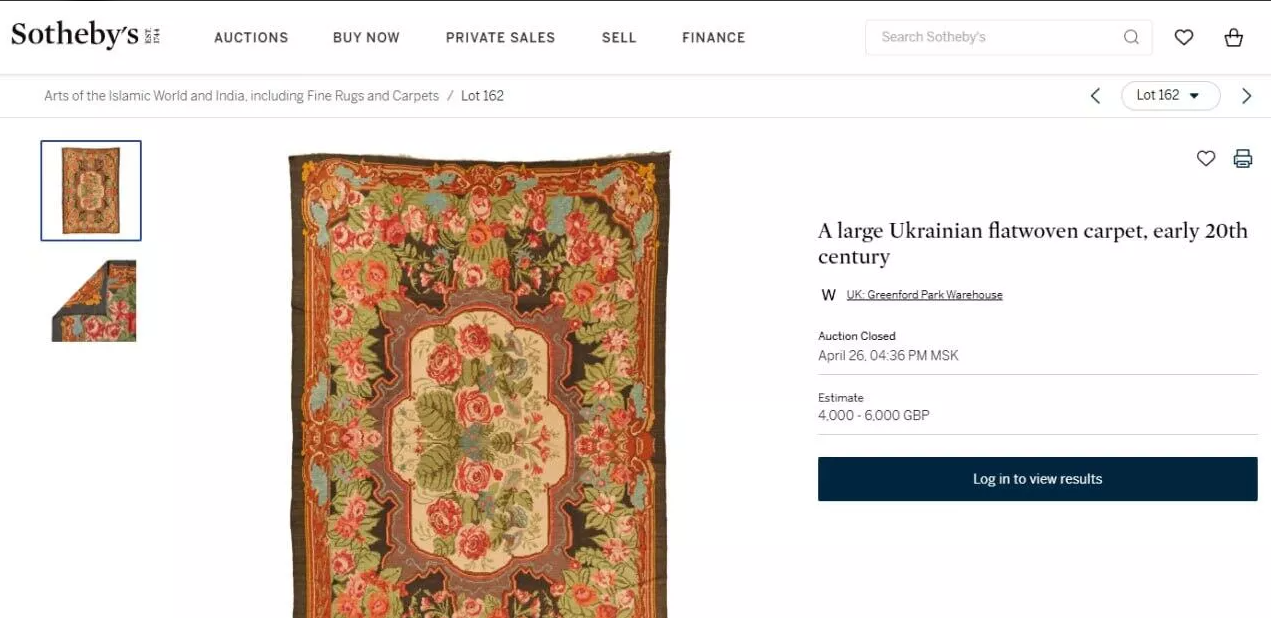This screenshot has width=1271, height=618.
Task: Open the shopping bag icon
Action: (x=1234, y=37)
